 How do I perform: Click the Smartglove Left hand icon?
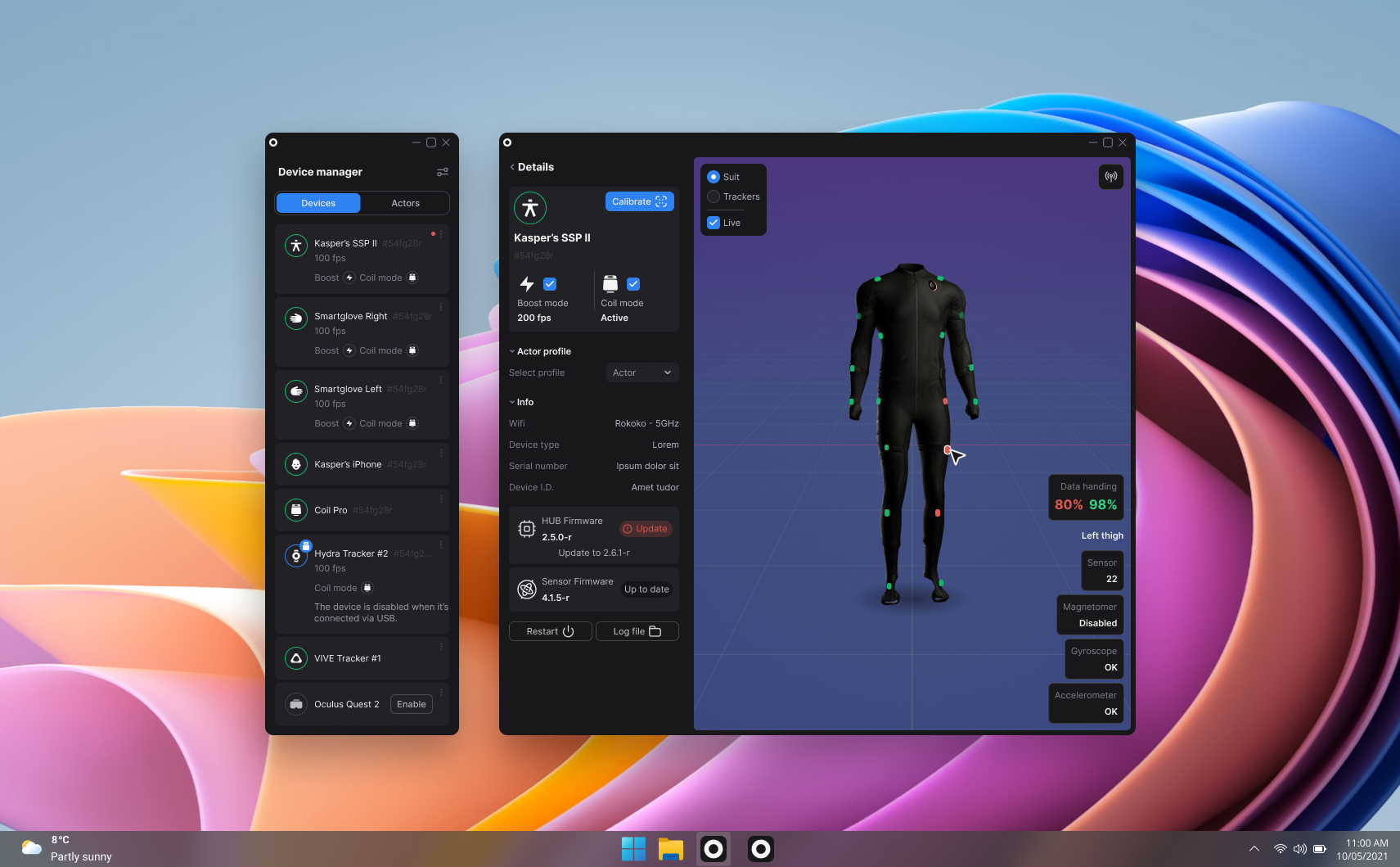(x=296, y=391)
